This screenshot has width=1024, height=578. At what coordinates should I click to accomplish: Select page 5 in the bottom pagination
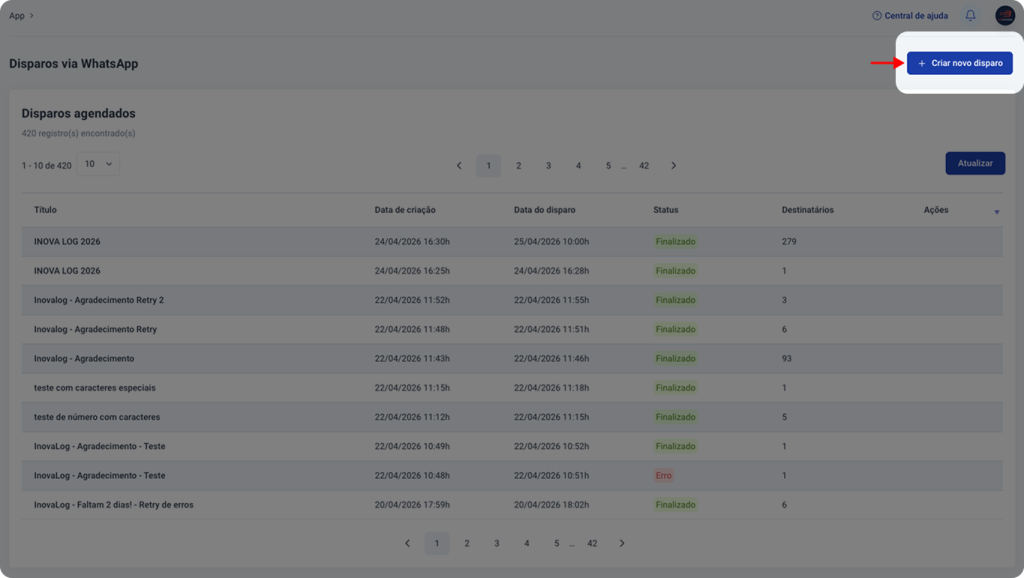pos(556,543)
